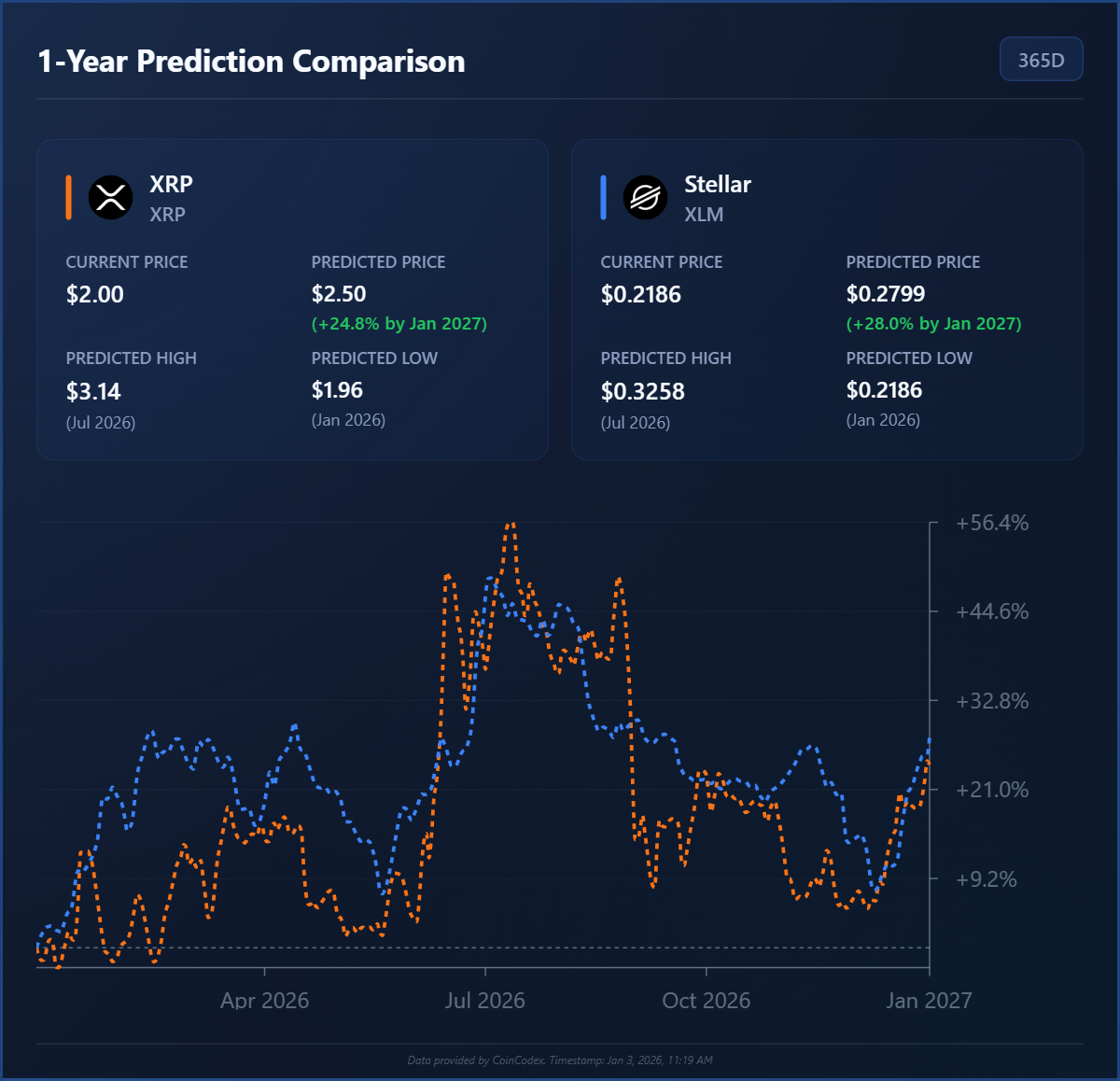
Task: Click the +24.8% by Jan 2027 text
Action: tap(399, 324)
